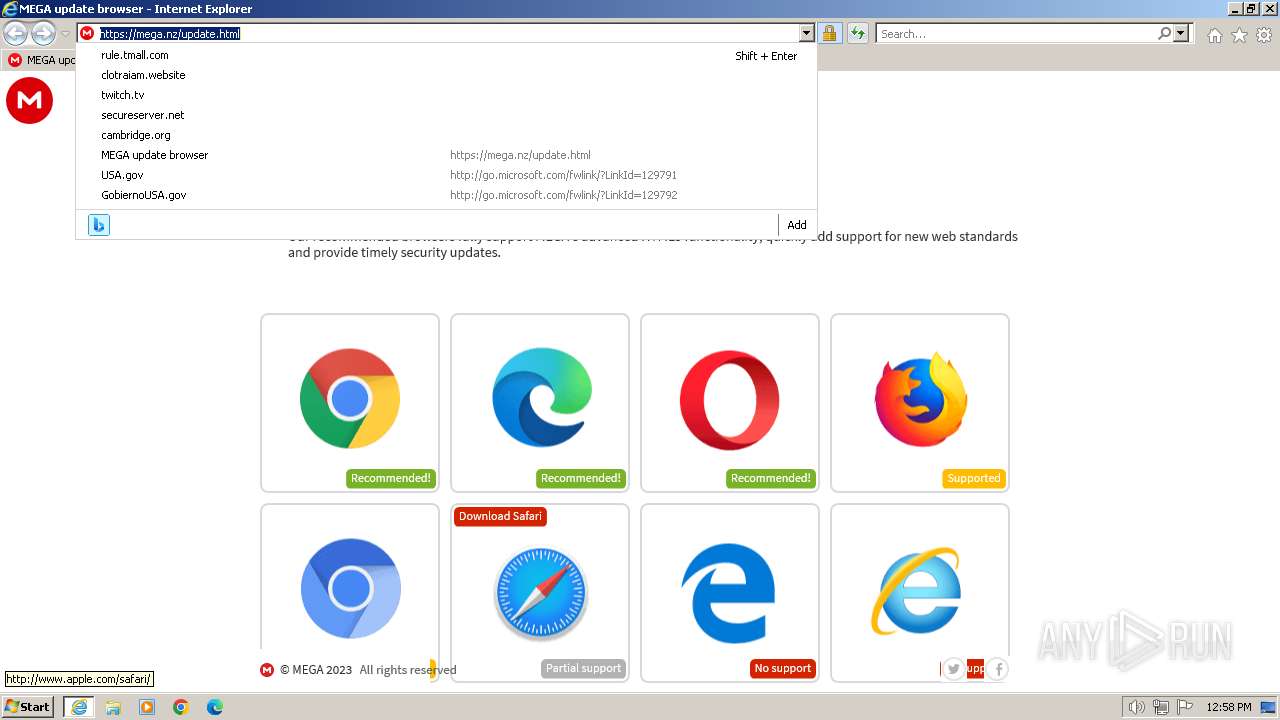
Task: Click the Opera browser card
Action: [x=730, y=403]
